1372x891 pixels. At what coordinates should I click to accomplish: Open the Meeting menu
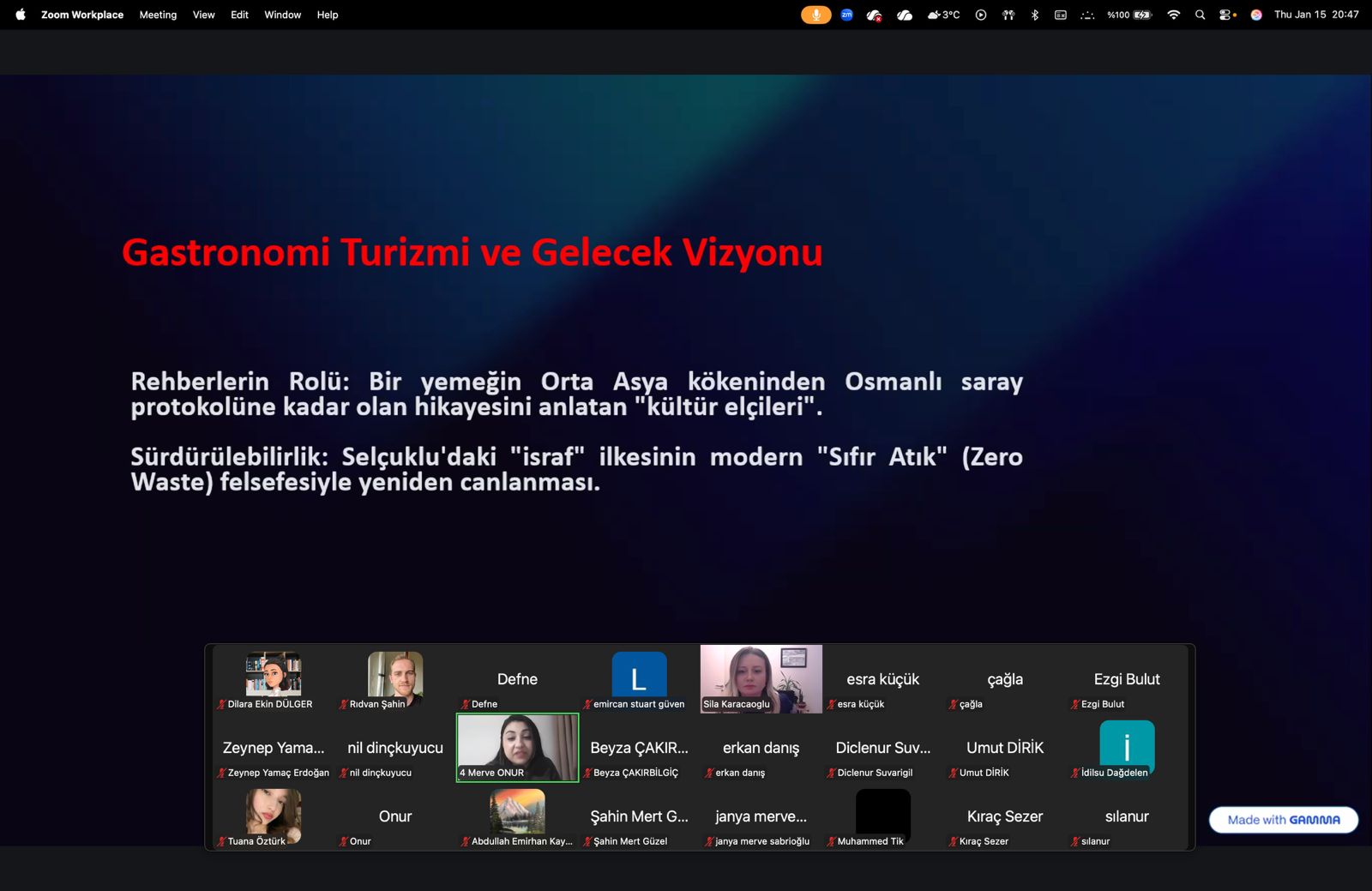(x=158, y=15)
